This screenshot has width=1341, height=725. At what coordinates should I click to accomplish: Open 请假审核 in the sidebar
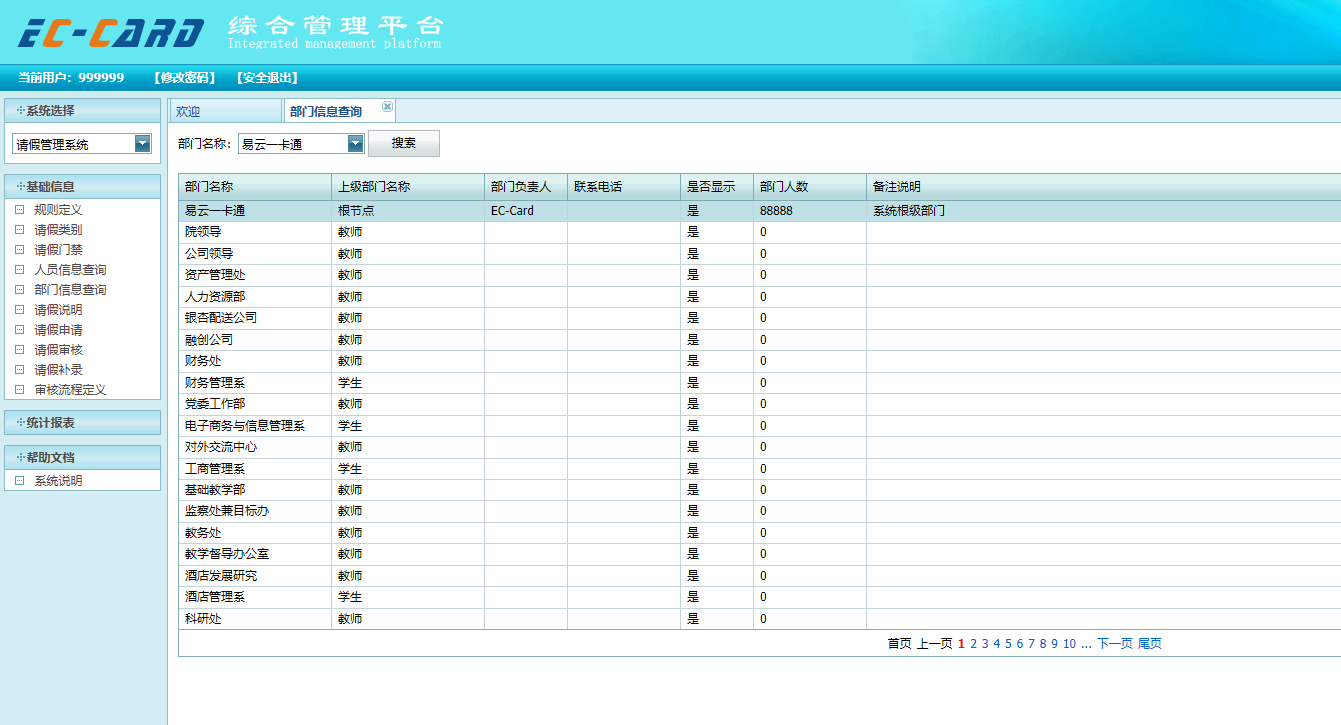[58, 350]
